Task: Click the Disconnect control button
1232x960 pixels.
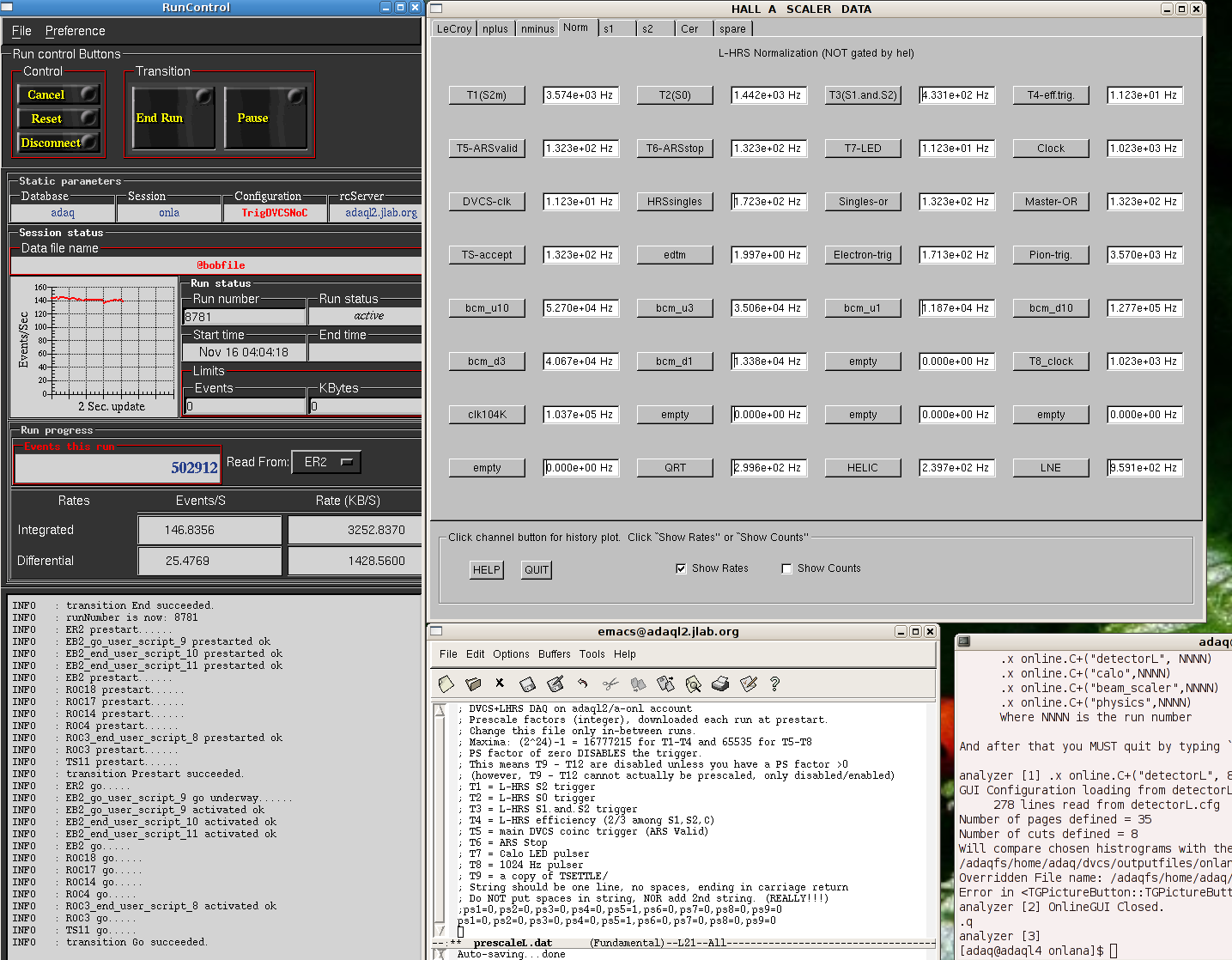Action: point(58,143)
